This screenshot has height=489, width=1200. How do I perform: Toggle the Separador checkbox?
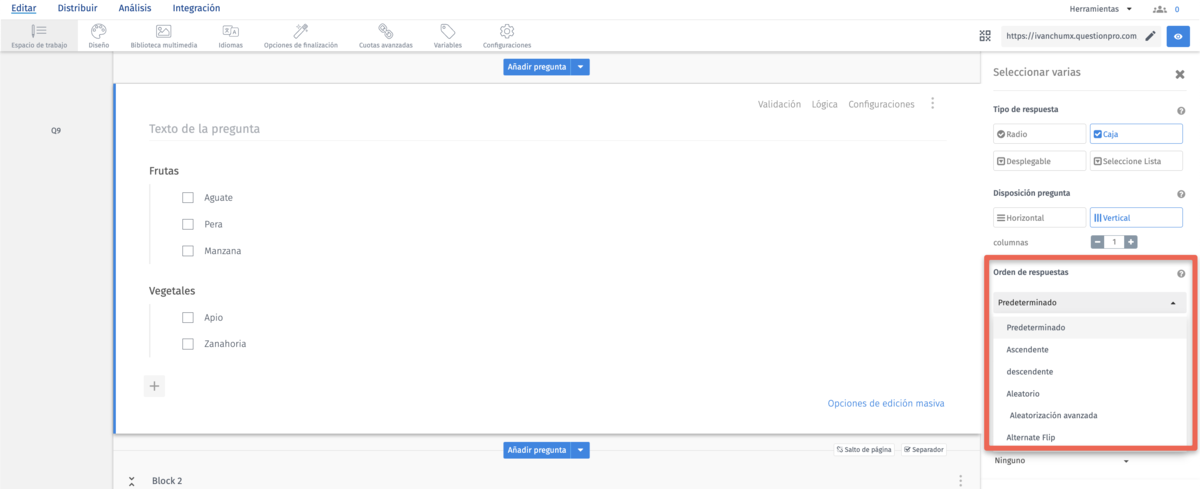click(x=908, y=450)
